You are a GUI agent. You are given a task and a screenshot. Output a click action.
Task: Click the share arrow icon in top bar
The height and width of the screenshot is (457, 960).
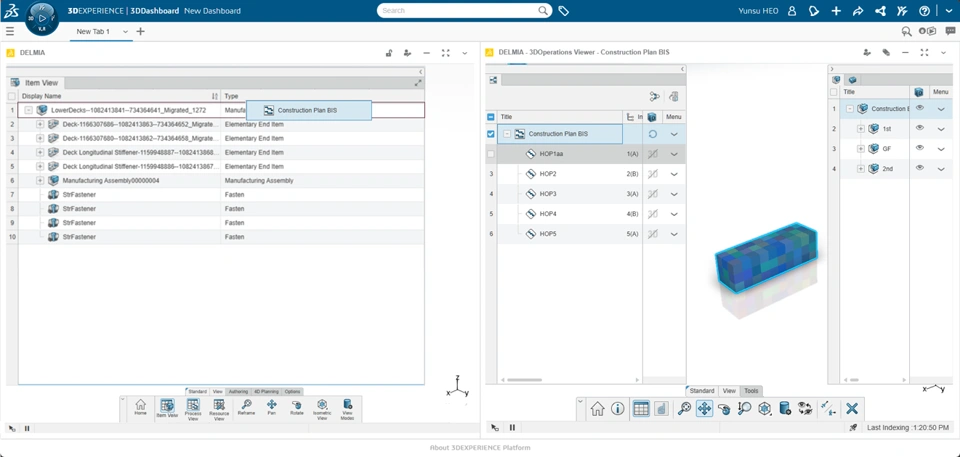pos(858,11)
